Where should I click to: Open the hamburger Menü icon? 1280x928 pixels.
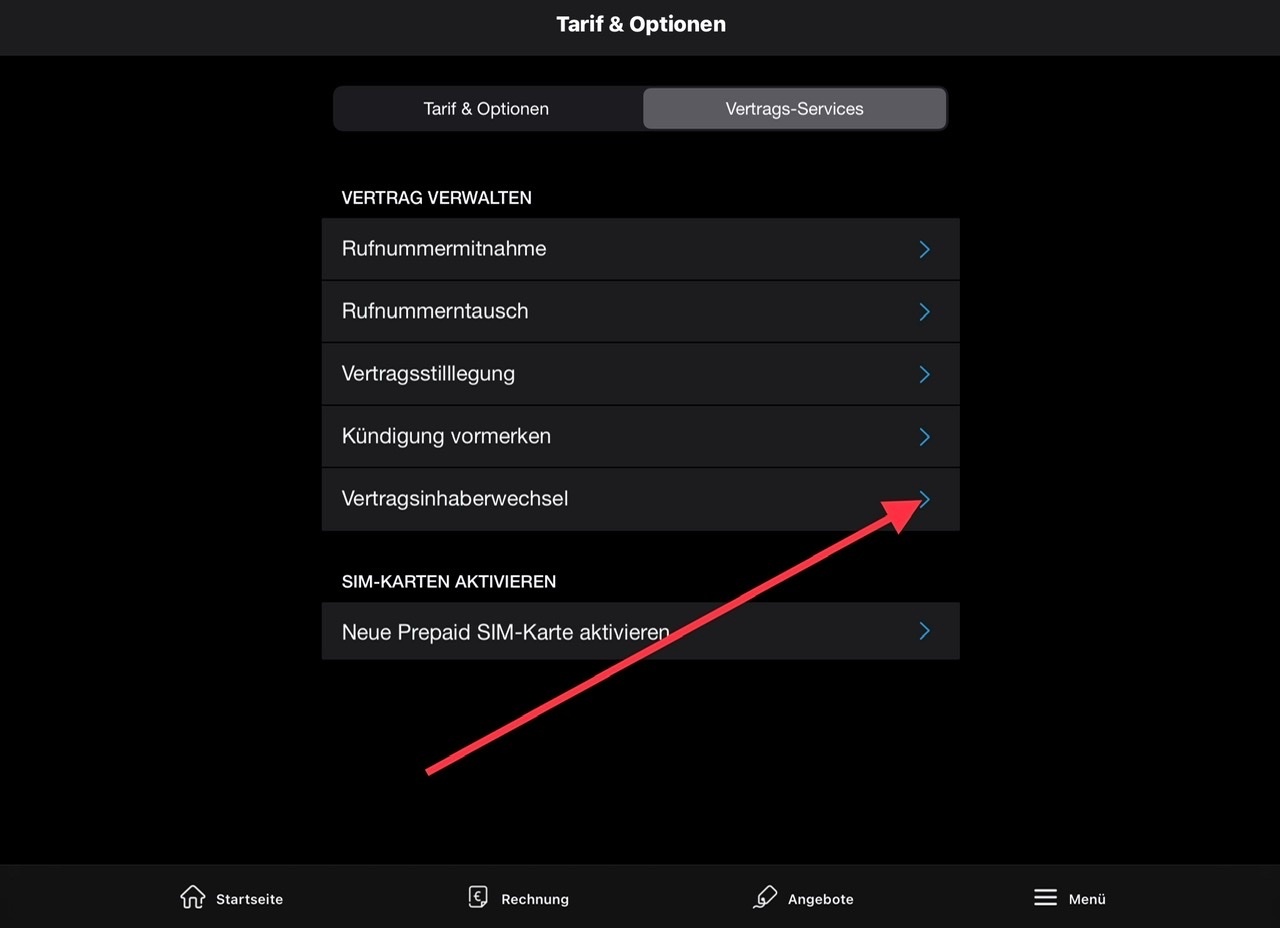coord(1045,897)
